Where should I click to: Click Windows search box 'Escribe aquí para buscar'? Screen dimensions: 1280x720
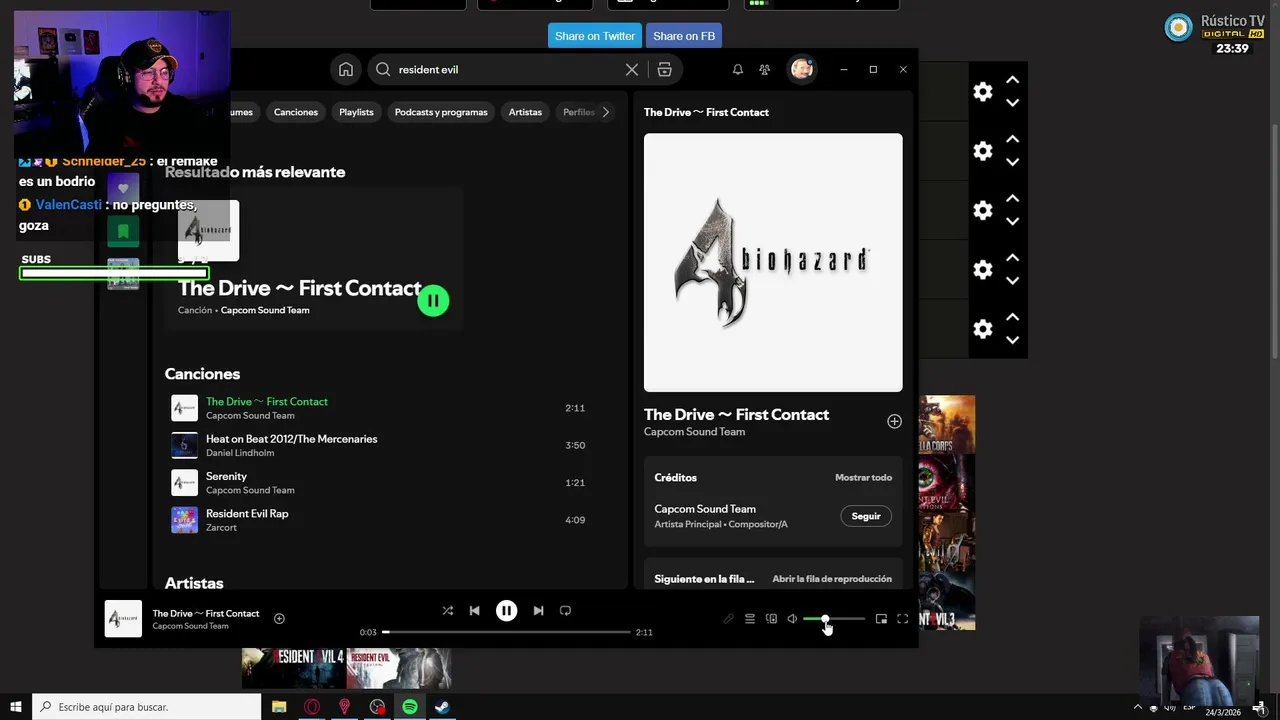[147, 707]
